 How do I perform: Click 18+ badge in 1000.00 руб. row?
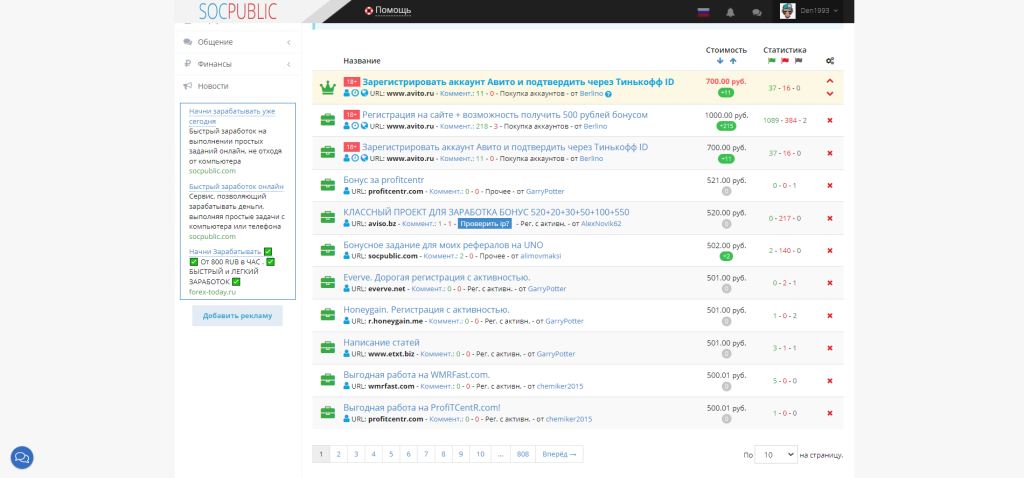pos(351,115)
